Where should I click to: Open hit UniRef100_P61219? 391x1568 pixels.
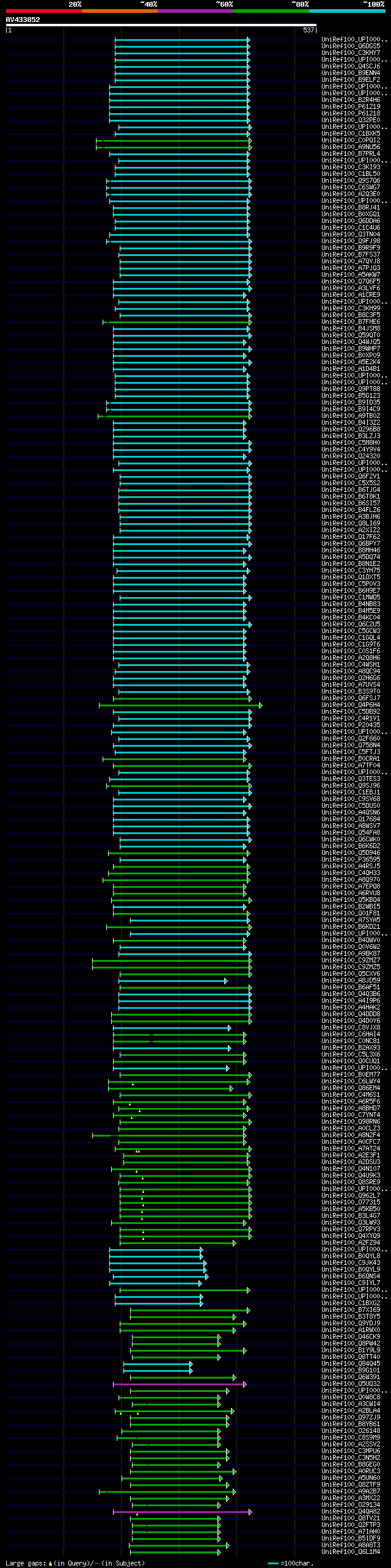pyautogui.click(x=351, y=107)
